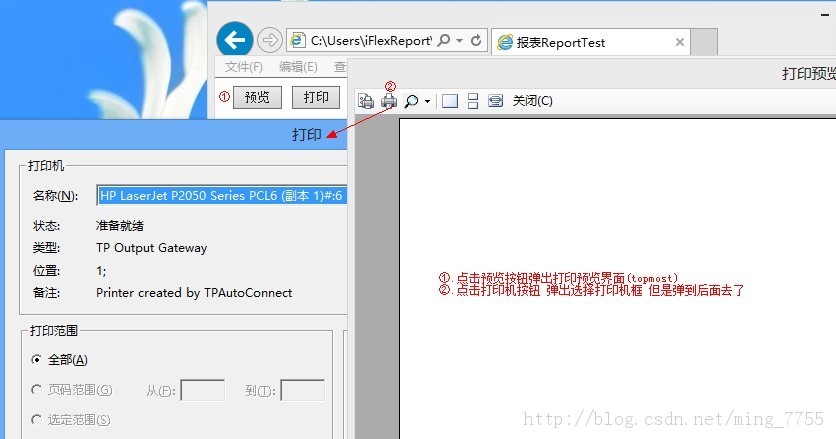Select the two-page view icon
The height and width of the screenshot is (439, 836).
pyautogui.click(x=473, y=101)
